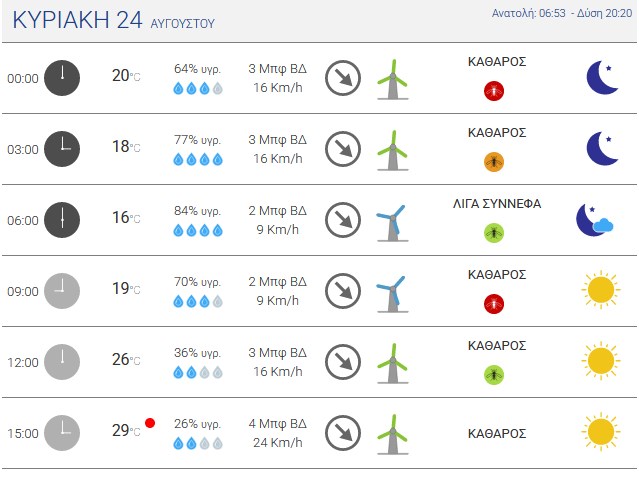639x478 pixels.
Task: Click the 4 Μπφ ΒΔ wind text
Action: coord(278,423)
